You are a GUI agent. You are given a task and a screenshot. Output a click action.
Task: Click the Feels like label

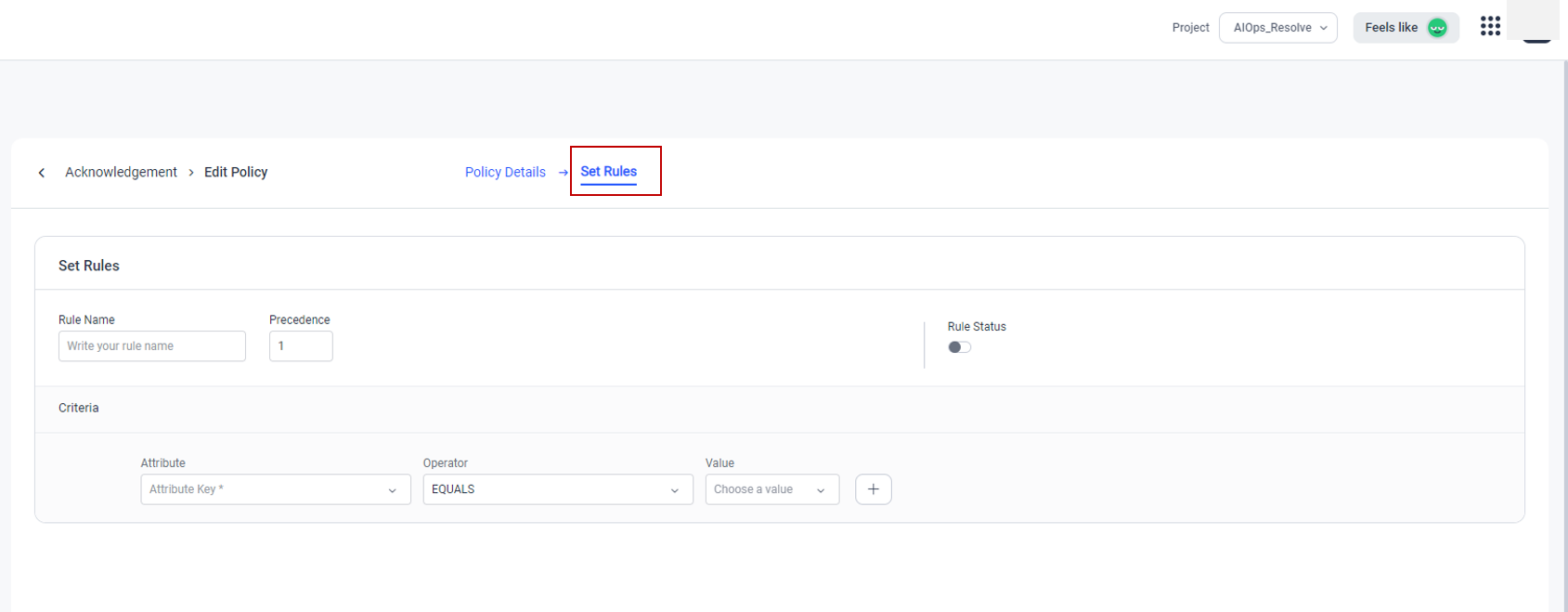1391,28
